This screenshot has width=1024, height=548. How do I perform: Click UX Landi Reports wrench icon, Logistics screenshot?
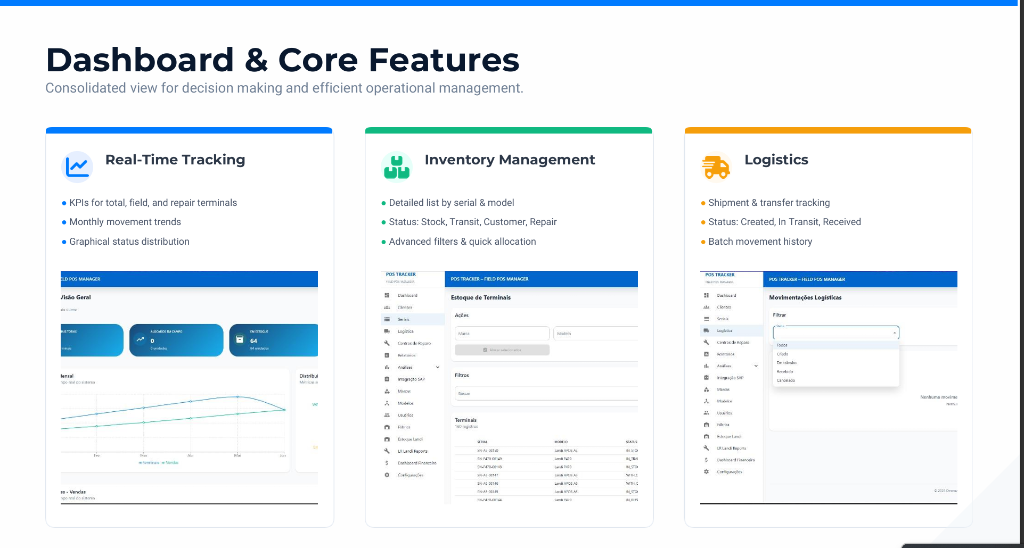(706, 448)
